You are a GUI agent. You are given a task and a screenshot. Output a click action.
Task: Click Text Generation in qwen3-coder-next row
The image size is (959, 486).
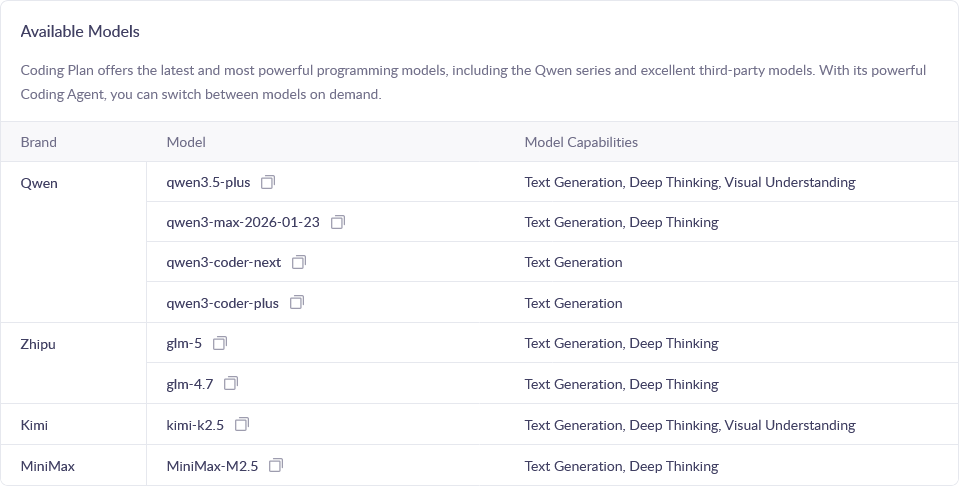tap(574, 262)
